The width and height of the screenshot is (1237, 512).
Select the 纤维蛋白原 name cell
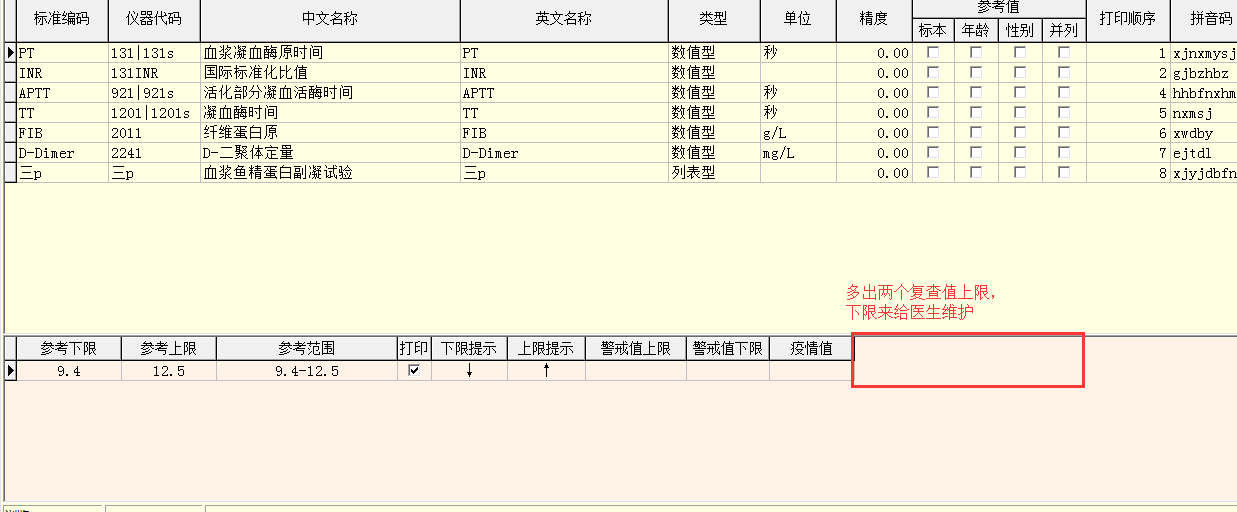330,132
